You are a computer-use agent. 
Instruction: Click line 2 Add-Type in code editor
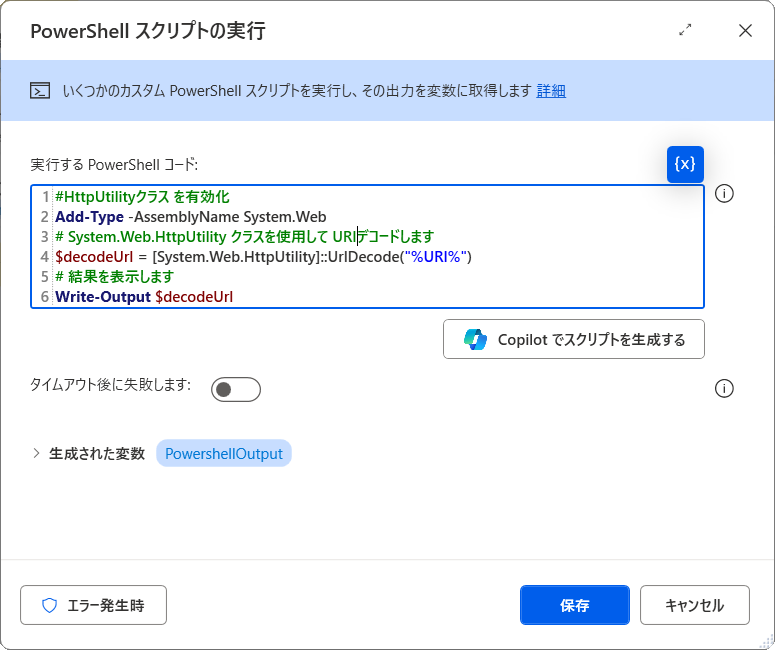click(89, 217)
